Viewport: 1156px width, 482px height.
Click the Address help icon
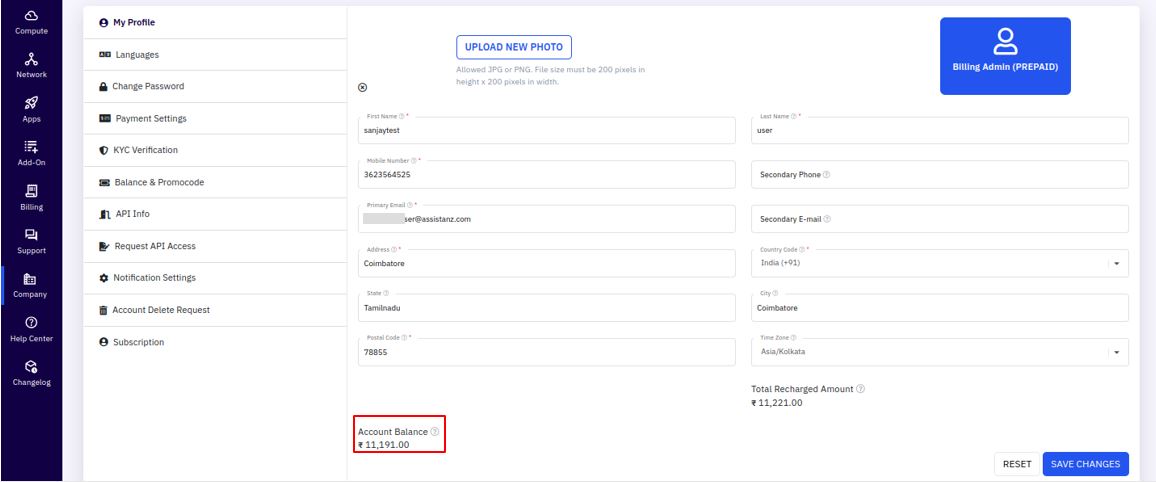coord(394,249)
